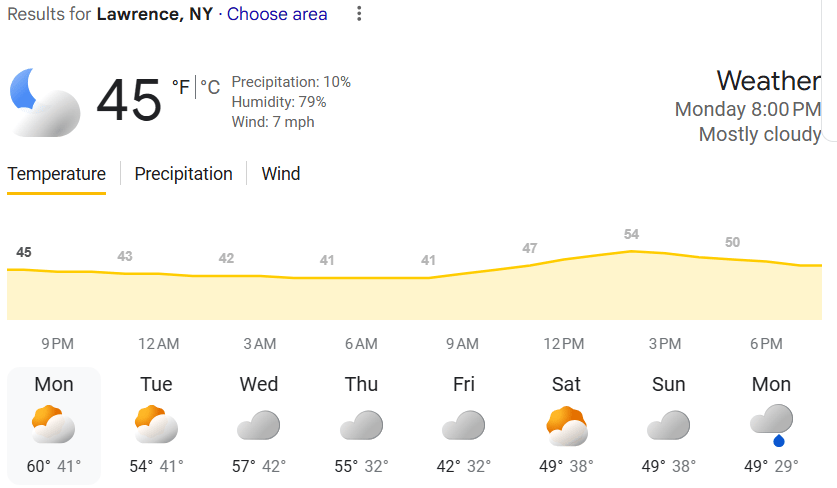Switch temperature units to Celsius
Viewport: 837px width, 488px height.
tap(210, 88)
